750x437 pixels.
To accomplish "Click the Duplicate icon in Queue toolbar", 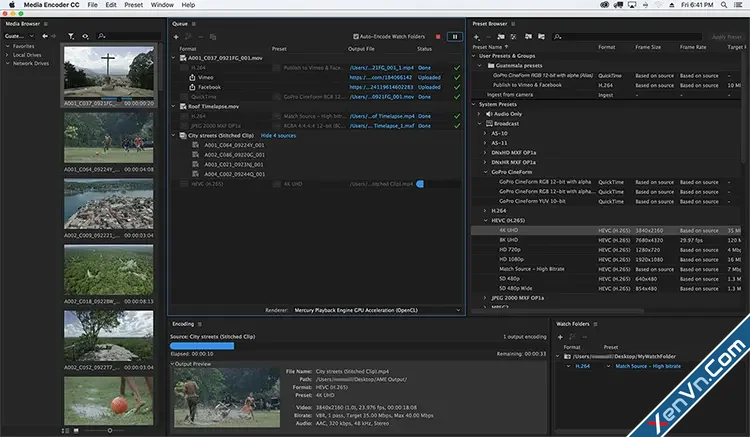I will coord(213,37).
